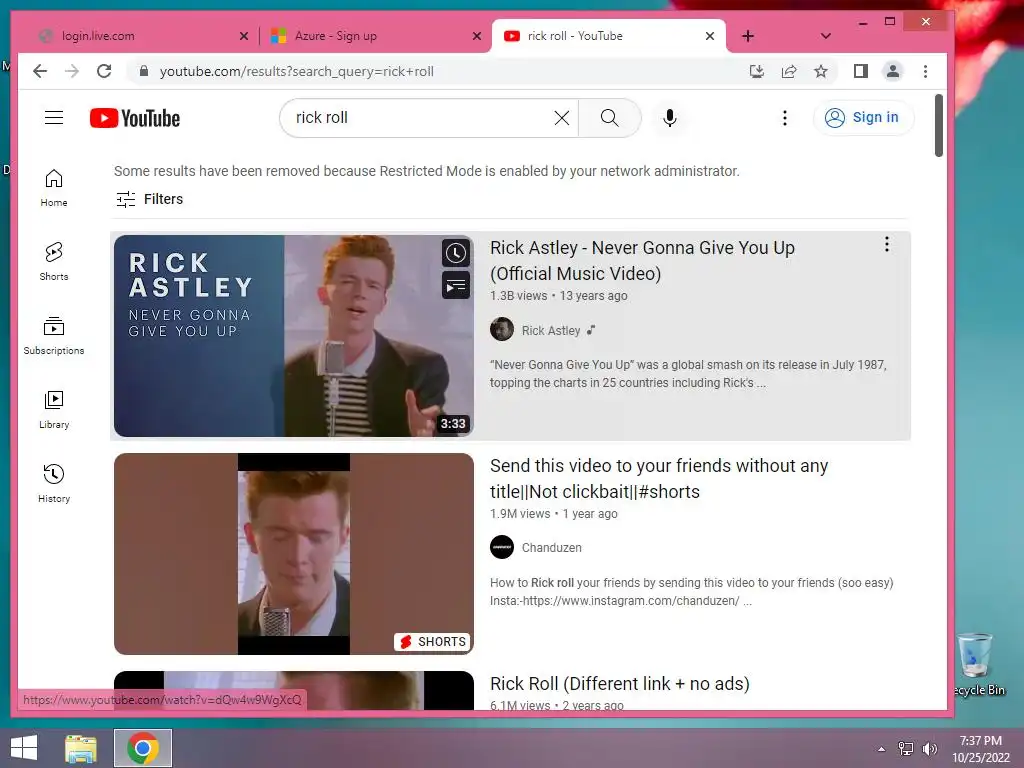Click the magnifier search button
This screenshot has width=1024, height=768.
(x=609, y=118)
